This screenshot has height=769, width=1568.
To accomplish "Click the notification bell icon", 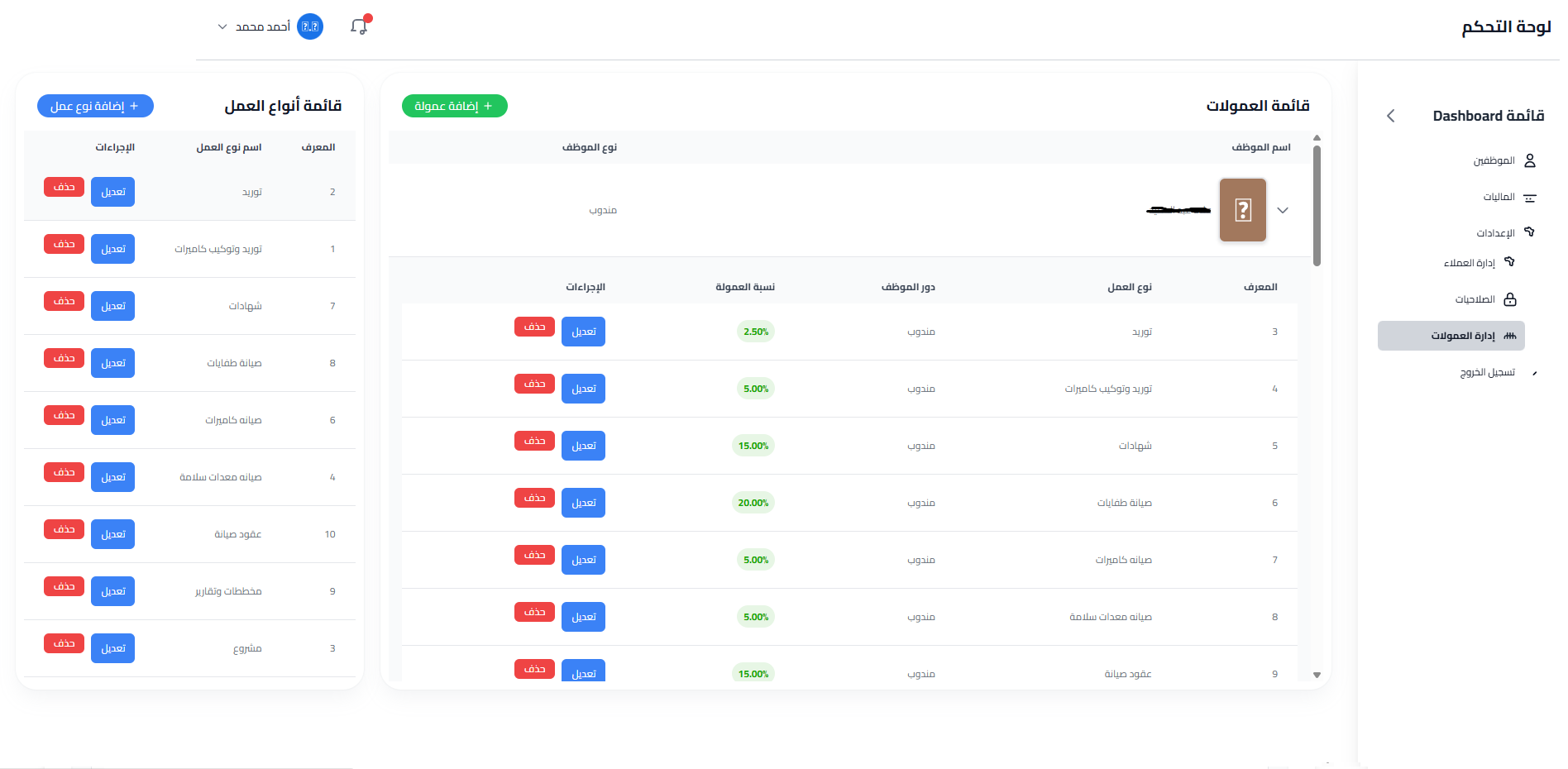I will [x=359, y=26].
